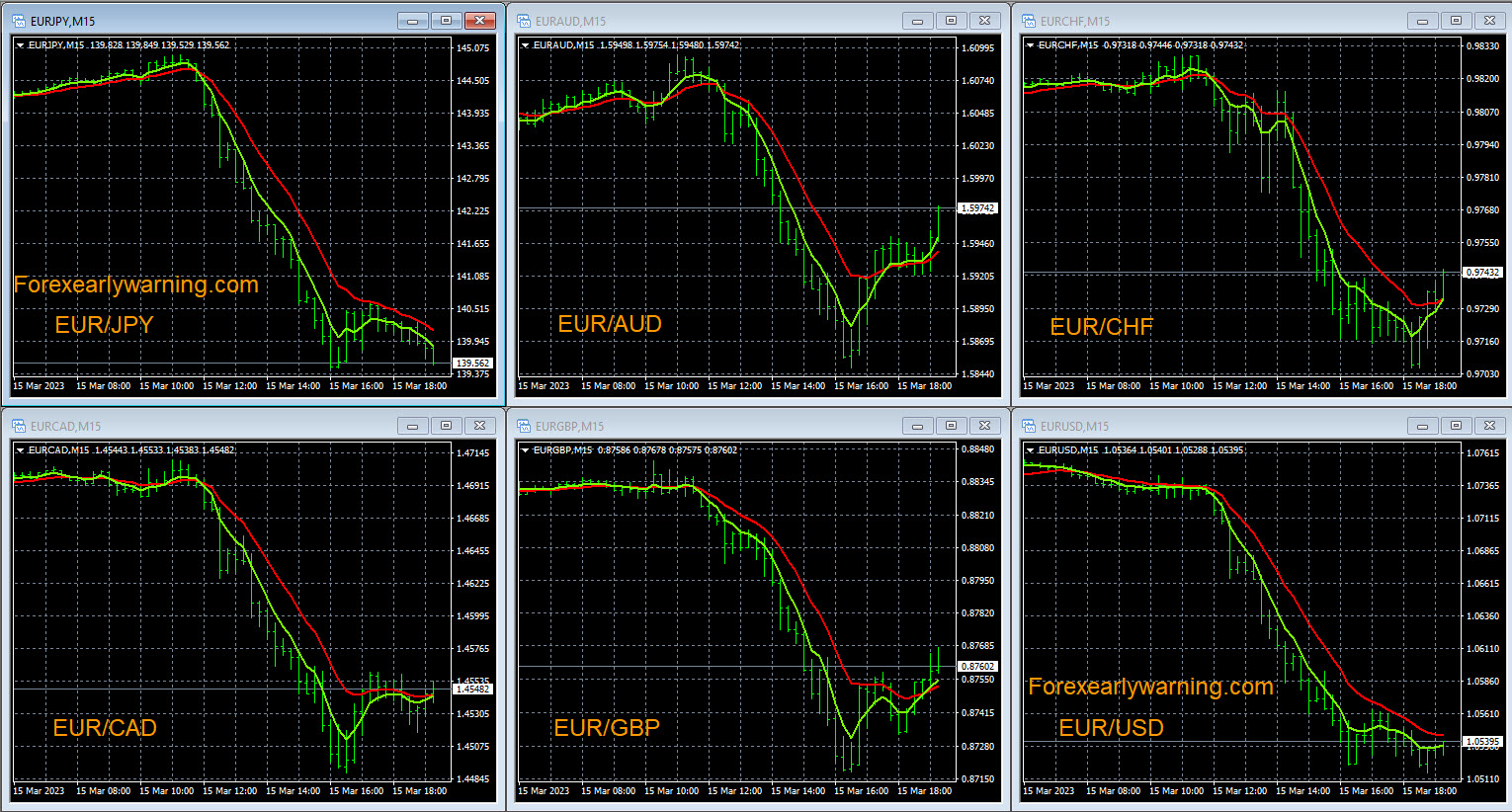Screen dimensions: 1512x812
Task: Click the EURGBP,M15 title bar chart icon
Action: click(524, 426)
